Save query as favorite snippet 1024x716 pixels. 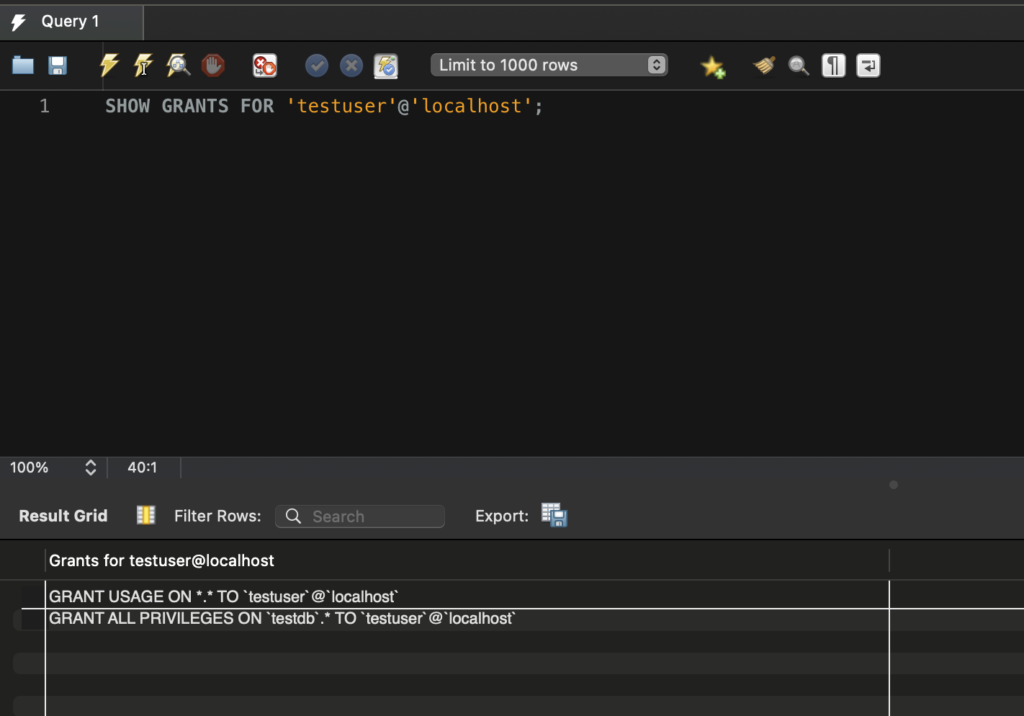(712, 66)
